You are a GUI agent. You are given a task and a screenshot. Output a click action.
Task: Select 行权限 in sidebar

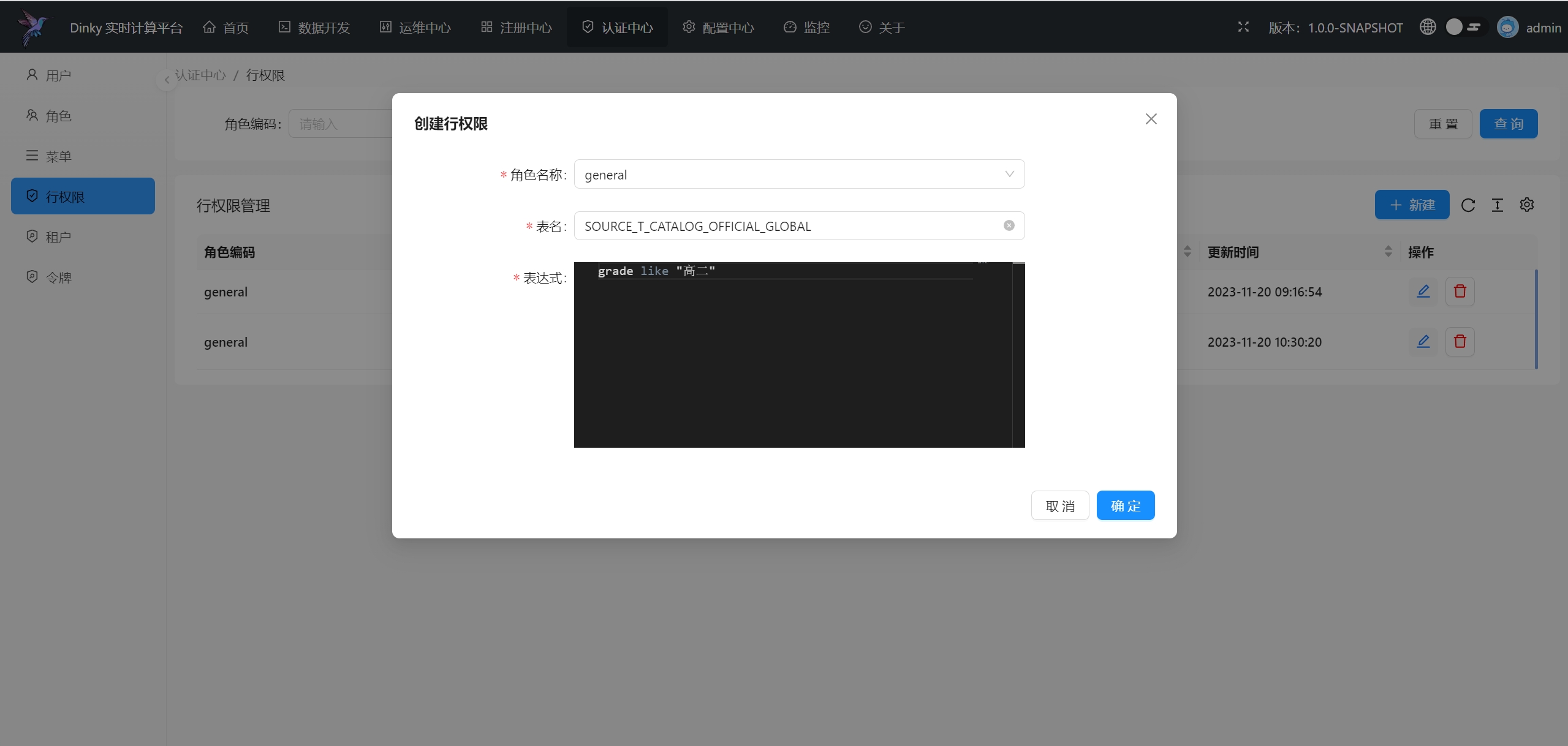83,196
